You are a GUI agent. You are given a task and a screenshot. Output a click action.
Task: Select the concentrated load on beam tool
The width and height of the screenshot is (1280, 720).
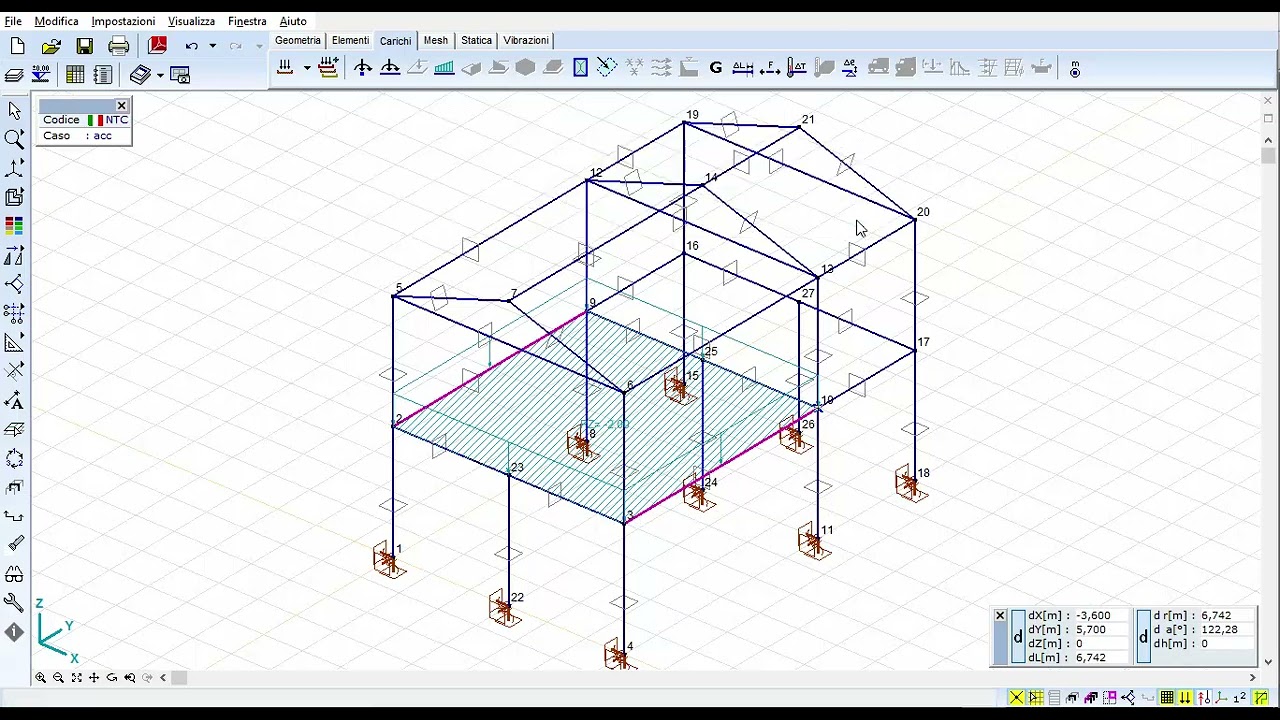click(390, 68)
